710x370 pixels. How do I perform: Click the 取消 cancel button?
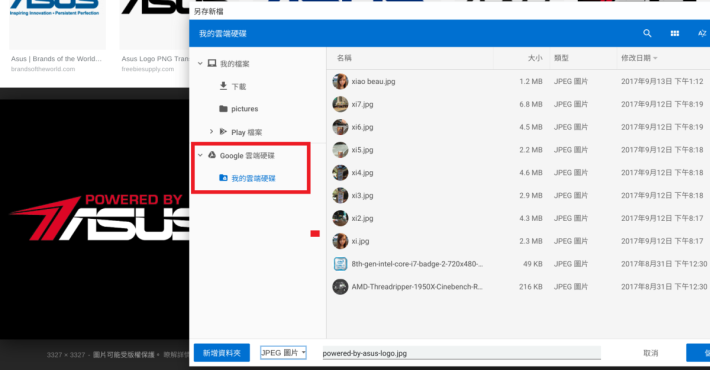click(651, 353)
